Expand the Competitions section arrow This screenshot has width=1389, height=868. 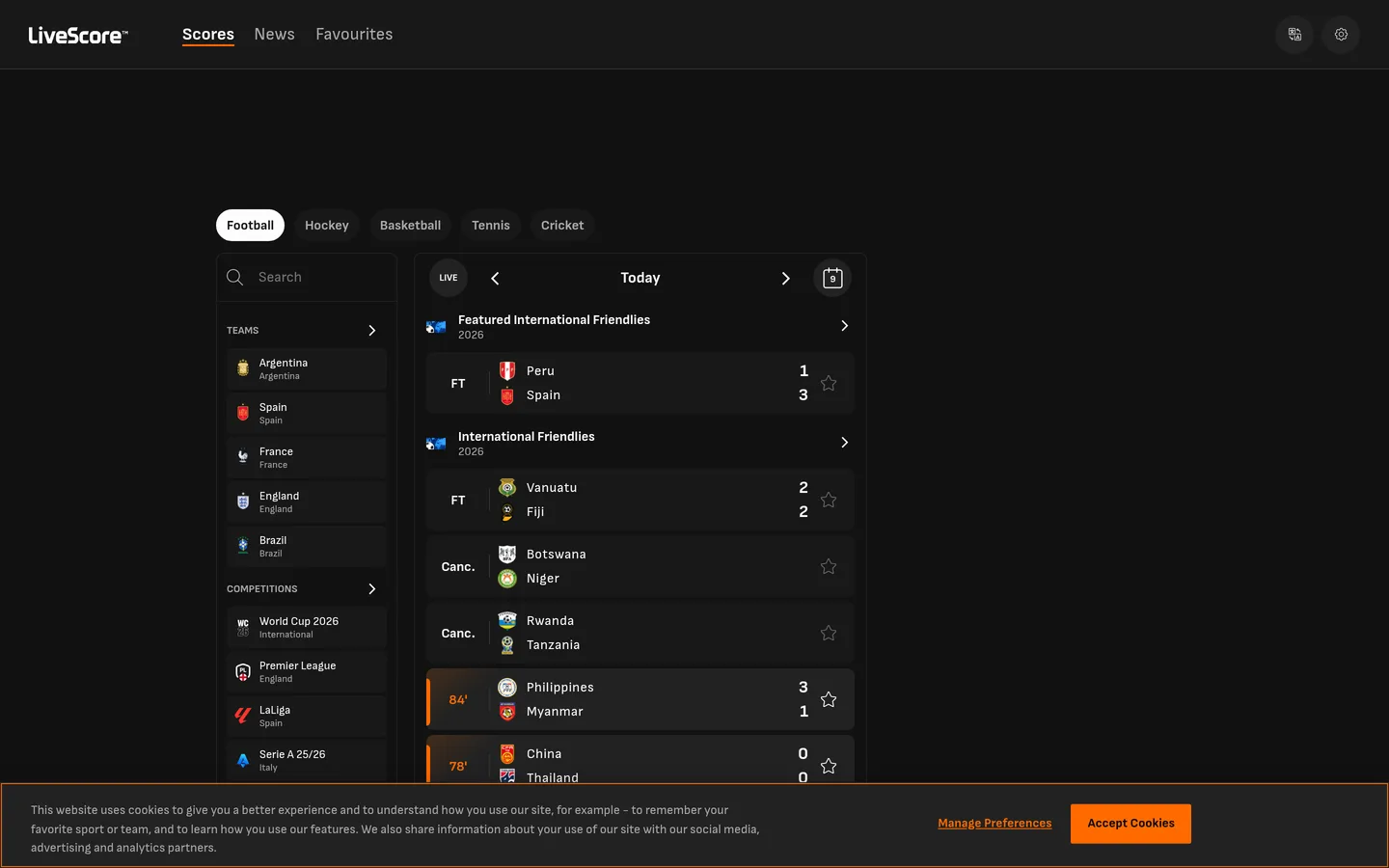[372, 589]
